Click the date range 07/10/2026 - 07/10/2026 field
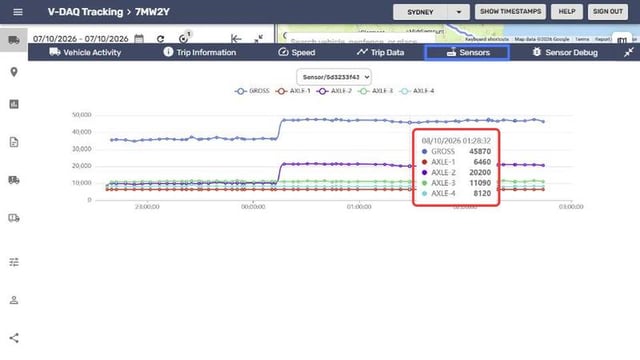The height and width of the screenshot is (360, 640). tap(80, 39)
